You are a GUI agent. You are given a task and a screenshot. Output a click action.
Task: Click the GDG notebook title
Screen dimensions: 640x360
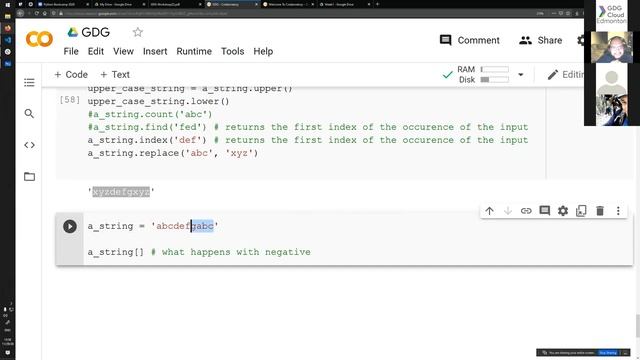tap(96, 32)
